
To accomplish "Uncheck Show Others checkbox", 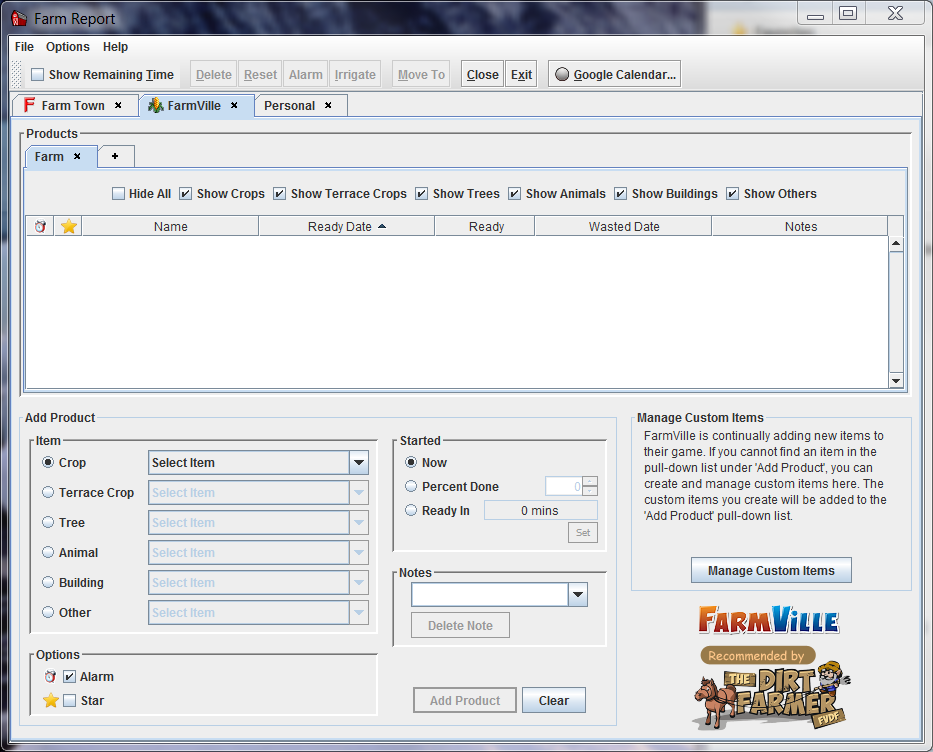I will pos(732,193).
